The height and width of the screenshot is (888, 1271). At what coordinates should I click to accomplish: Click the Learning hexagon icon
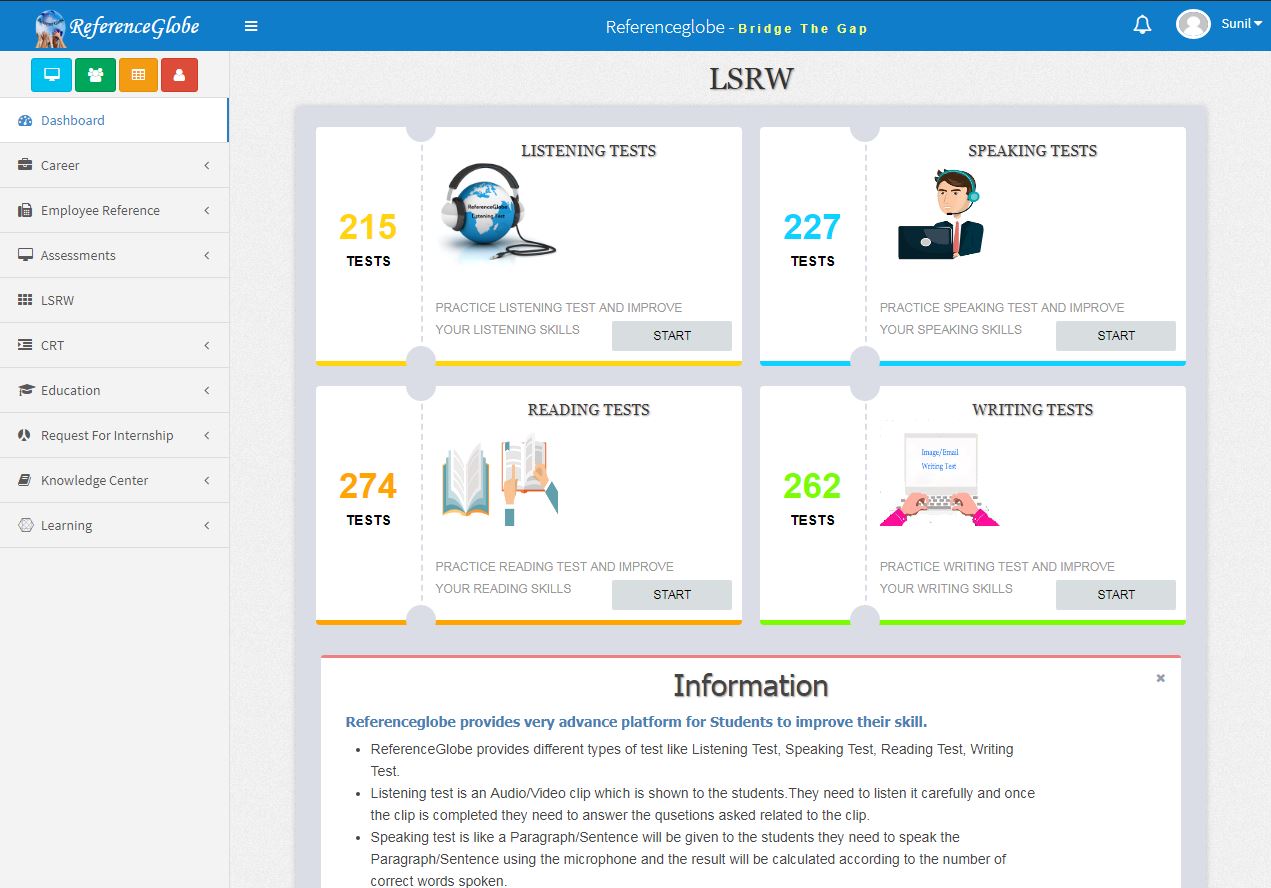coord(26,525)
